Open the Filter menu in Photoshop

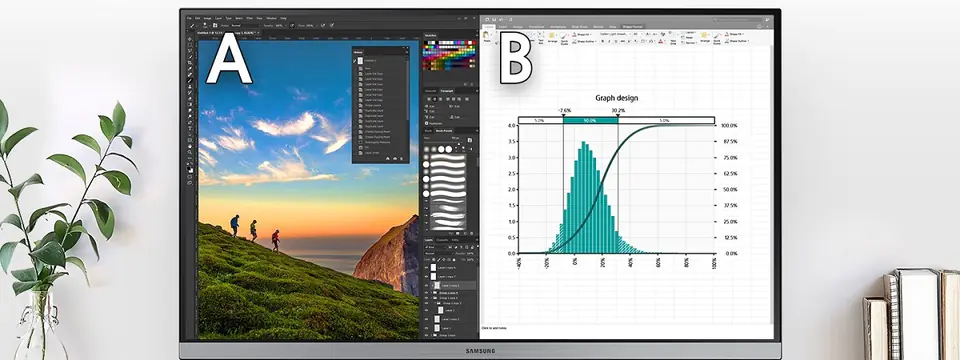point(249,18)
